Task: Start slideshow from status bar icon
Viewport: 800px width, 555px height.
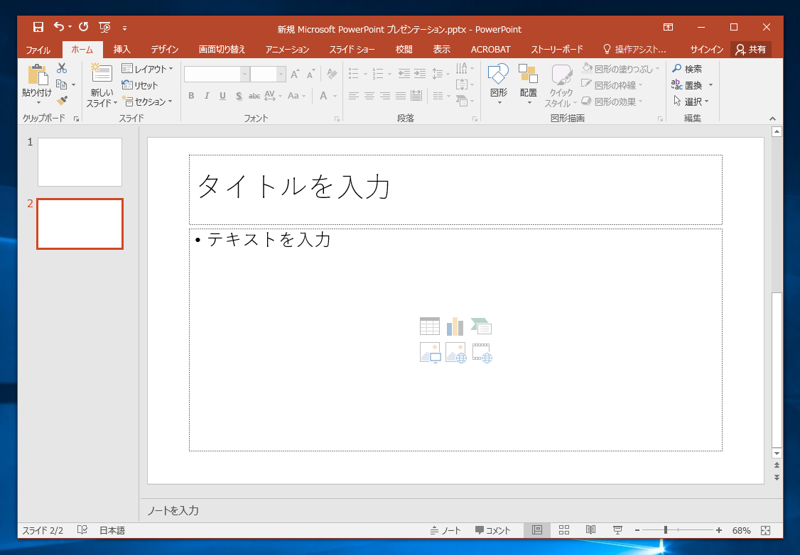Action: tap(617, 530)
